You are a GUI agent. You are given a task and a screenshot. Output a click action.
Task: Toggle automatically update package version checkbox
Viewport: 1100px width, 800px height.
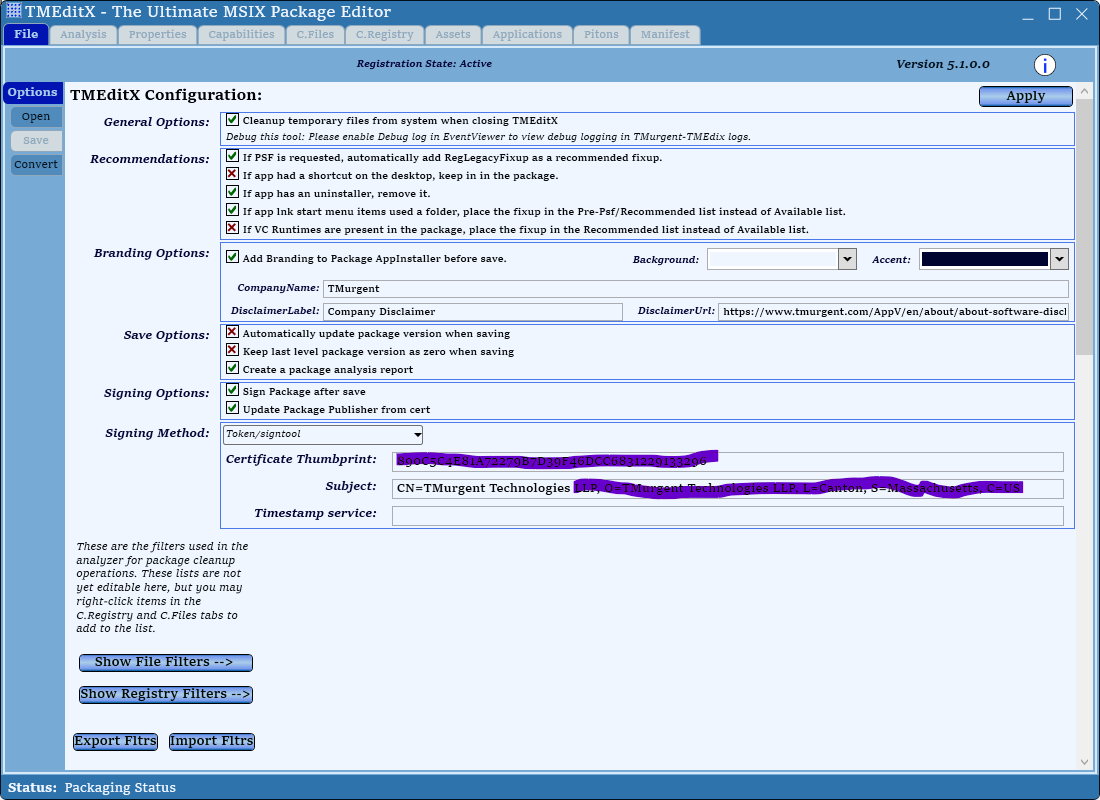232,333
